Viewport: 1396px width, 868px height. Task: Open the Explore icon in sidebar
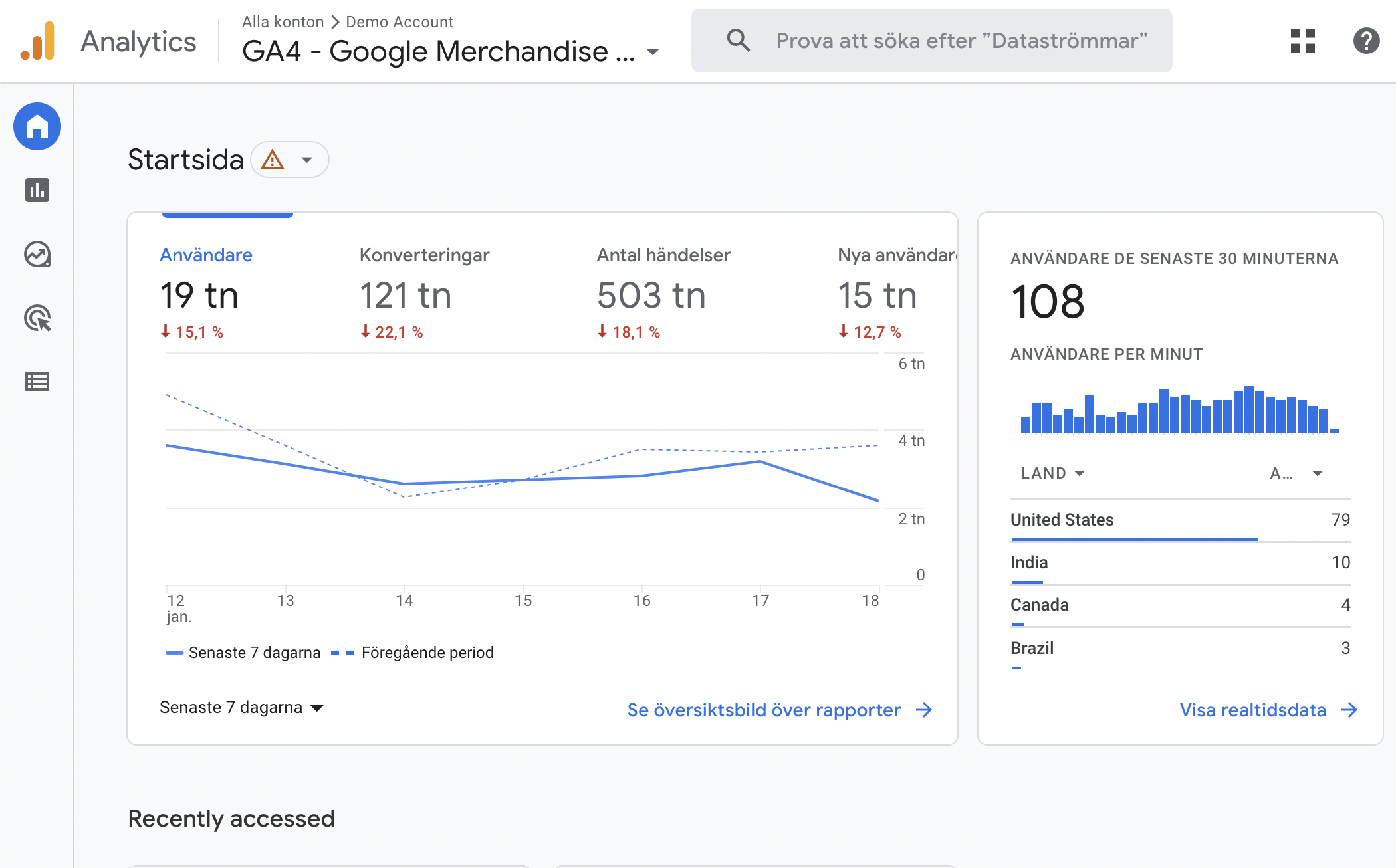(37, 255)
